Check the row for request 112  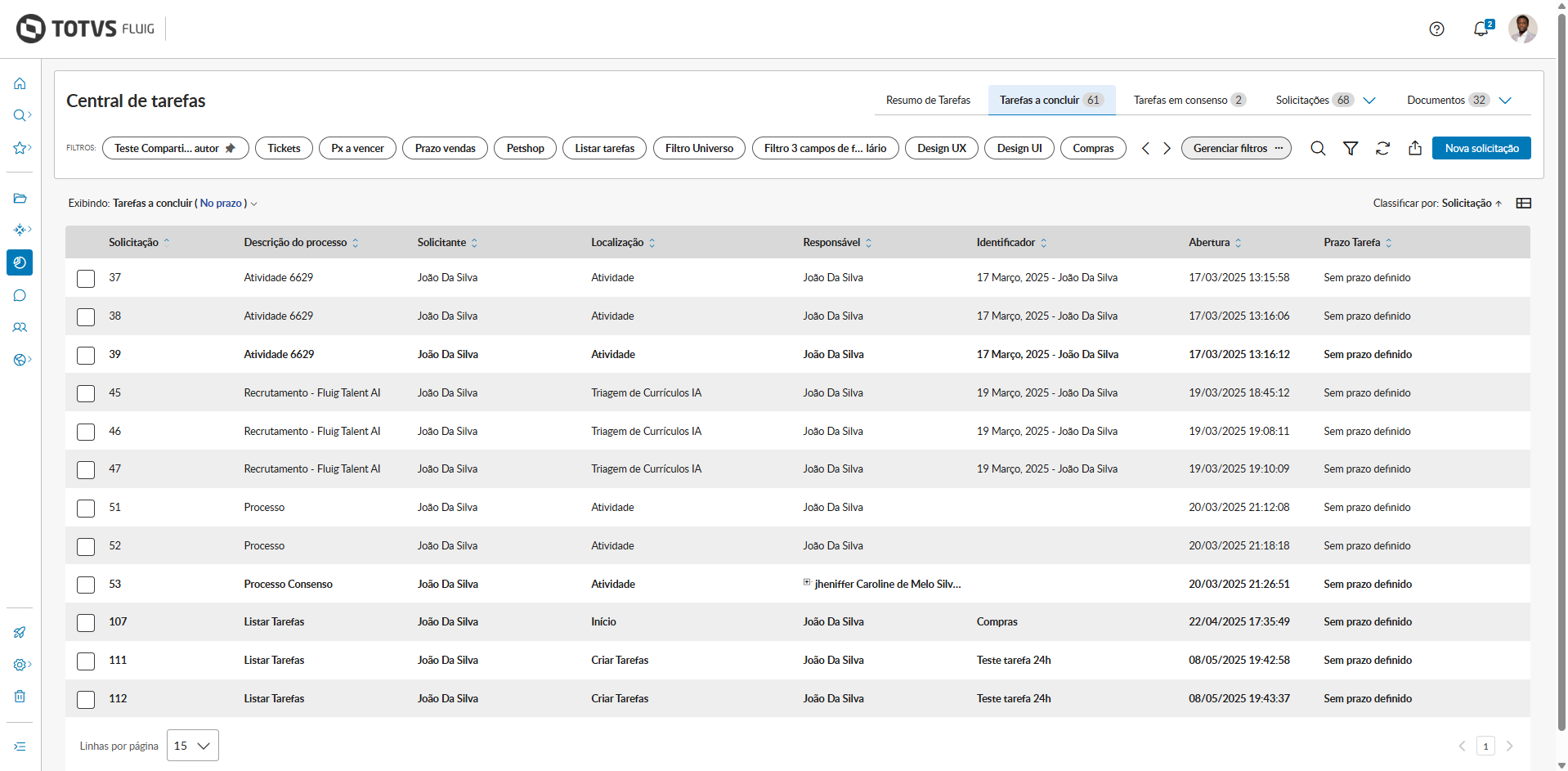coord(86,699)
